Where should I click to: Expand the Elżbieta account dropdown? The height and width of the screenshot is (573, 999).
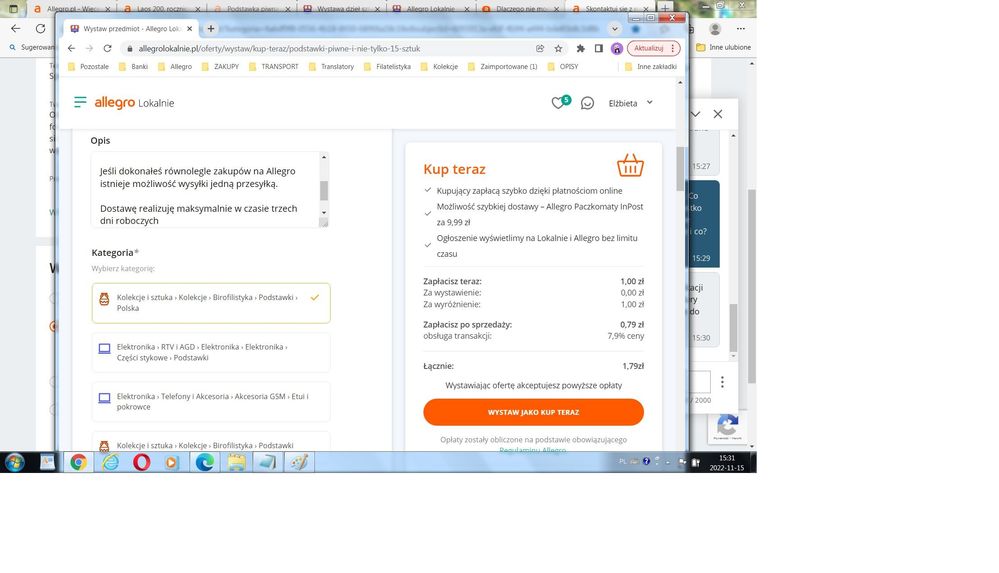pos(630,103)
